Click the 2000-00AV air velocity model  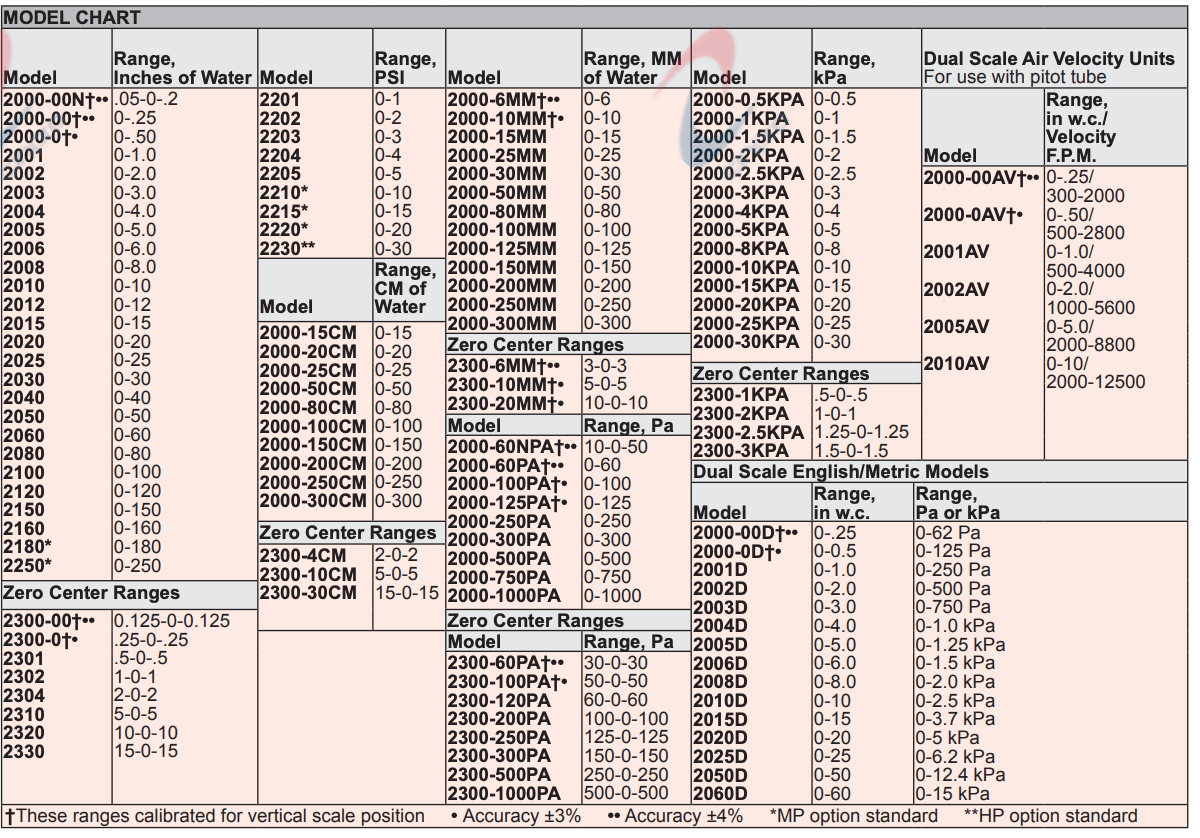pos(981,179)
